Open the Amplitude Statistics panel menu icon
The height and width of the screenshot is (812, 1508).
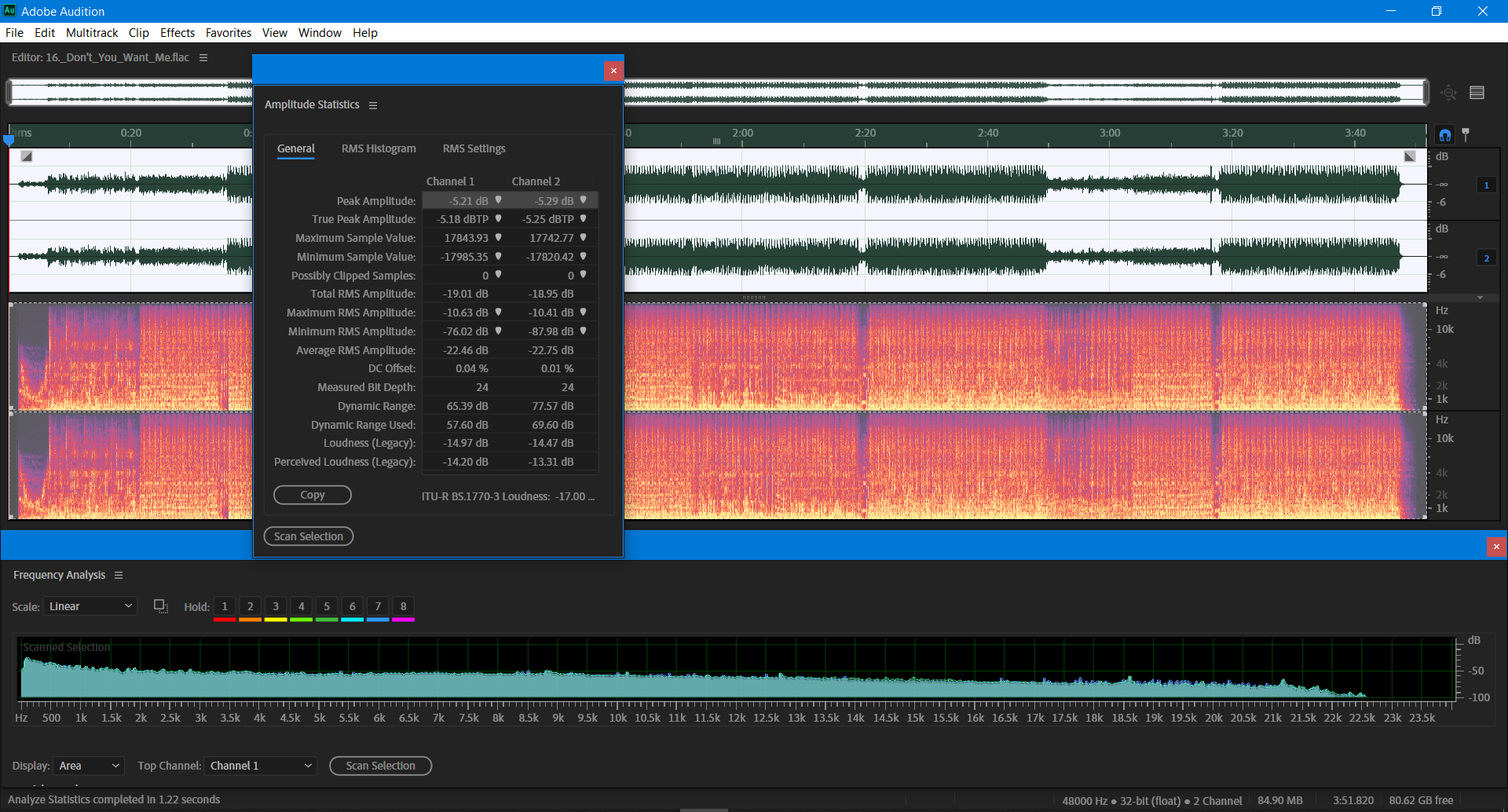(x=373, y=104)
